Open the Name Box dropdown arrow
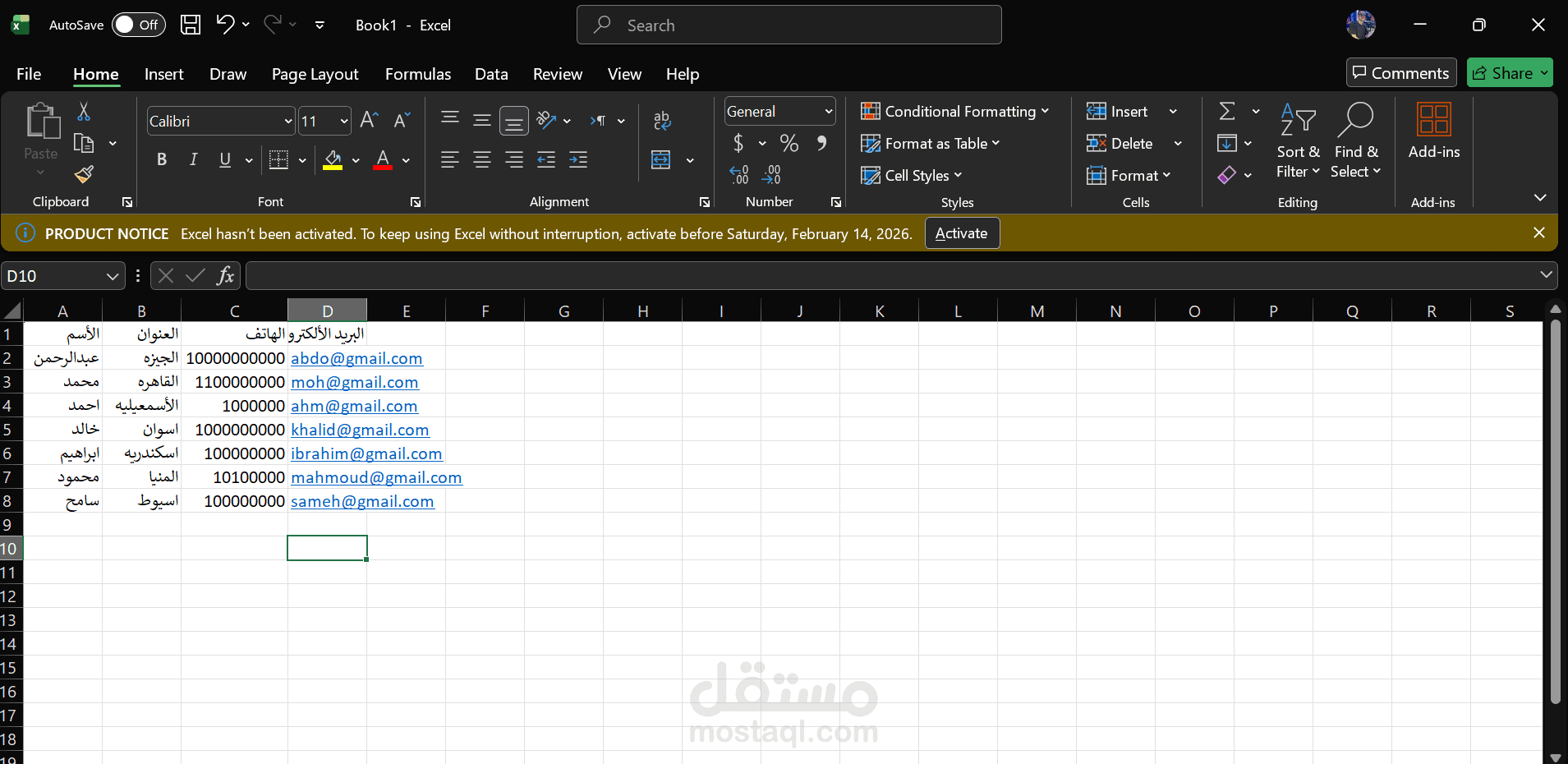The width and height of the screenshot is (1568, 764). (113, 276)
